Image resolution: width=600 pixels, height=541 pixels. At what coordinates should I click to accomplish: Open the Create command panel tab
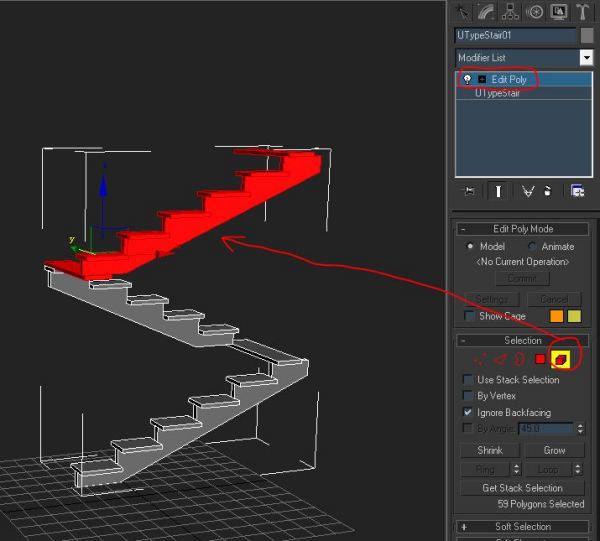[463, 12]
